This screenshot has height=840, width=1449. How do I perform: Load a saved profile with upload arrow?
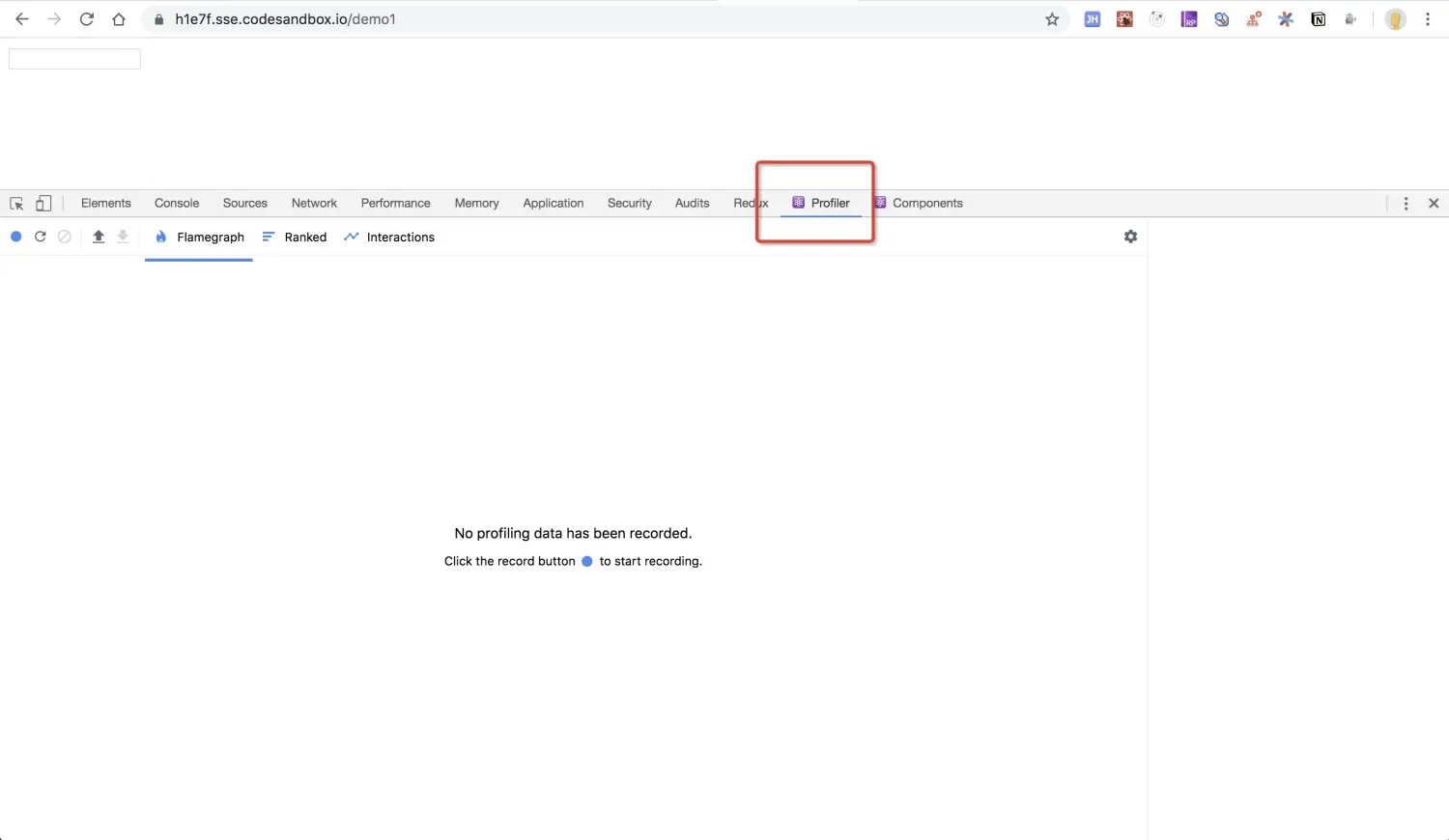click(x=99, y=237)
